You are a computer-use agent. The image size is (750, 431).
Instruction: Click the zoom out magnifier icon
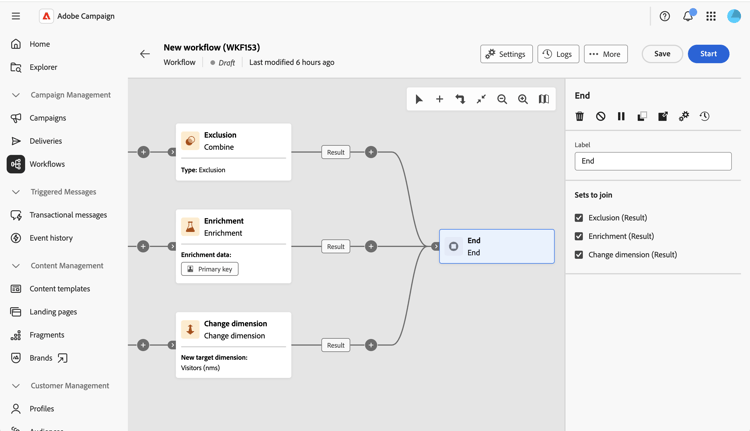(502, 99)
